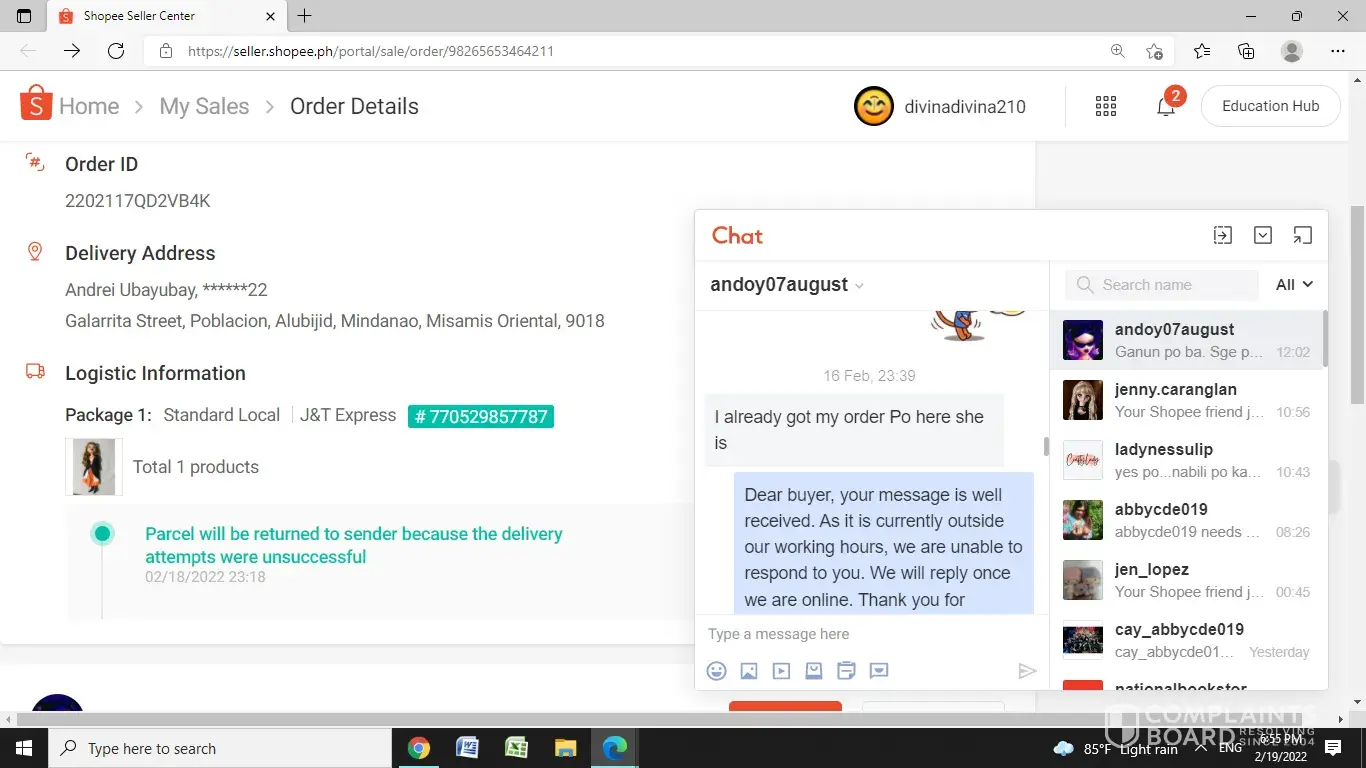Image resolution: width=1366 pixels, height=768 pixels.
Task: Click the Education Hub button
Action: 1270,106
